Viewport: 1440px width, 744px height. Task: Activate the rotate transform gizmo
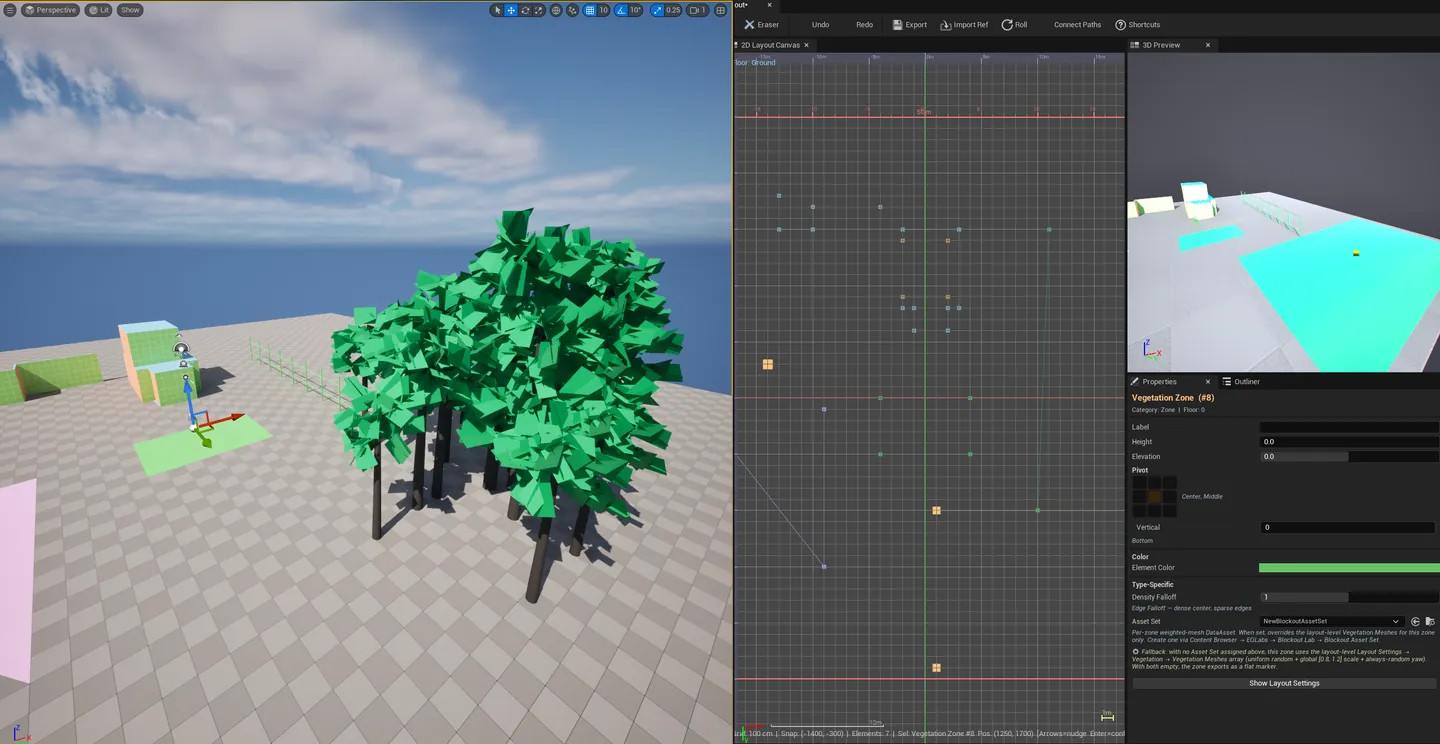tap(525, 10)
